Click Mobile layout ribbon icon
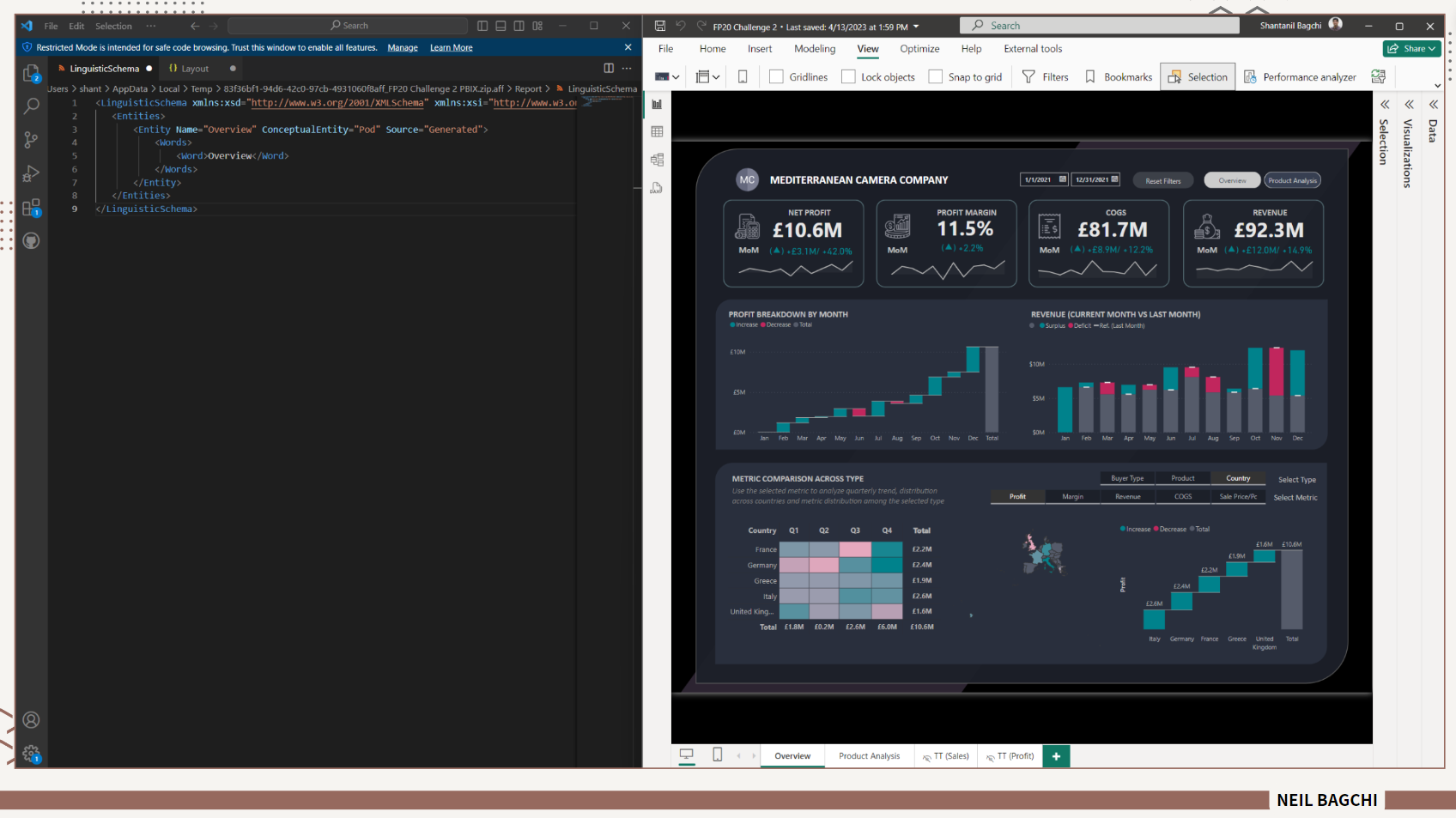The width and height of the screenshot is (1456, 818). point(743,77)
